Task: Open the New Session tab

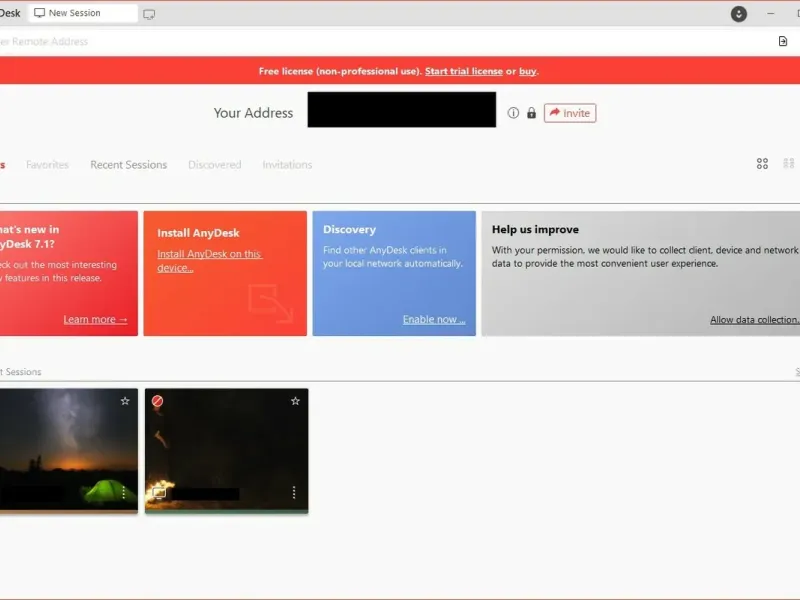Action: (83, 13)
